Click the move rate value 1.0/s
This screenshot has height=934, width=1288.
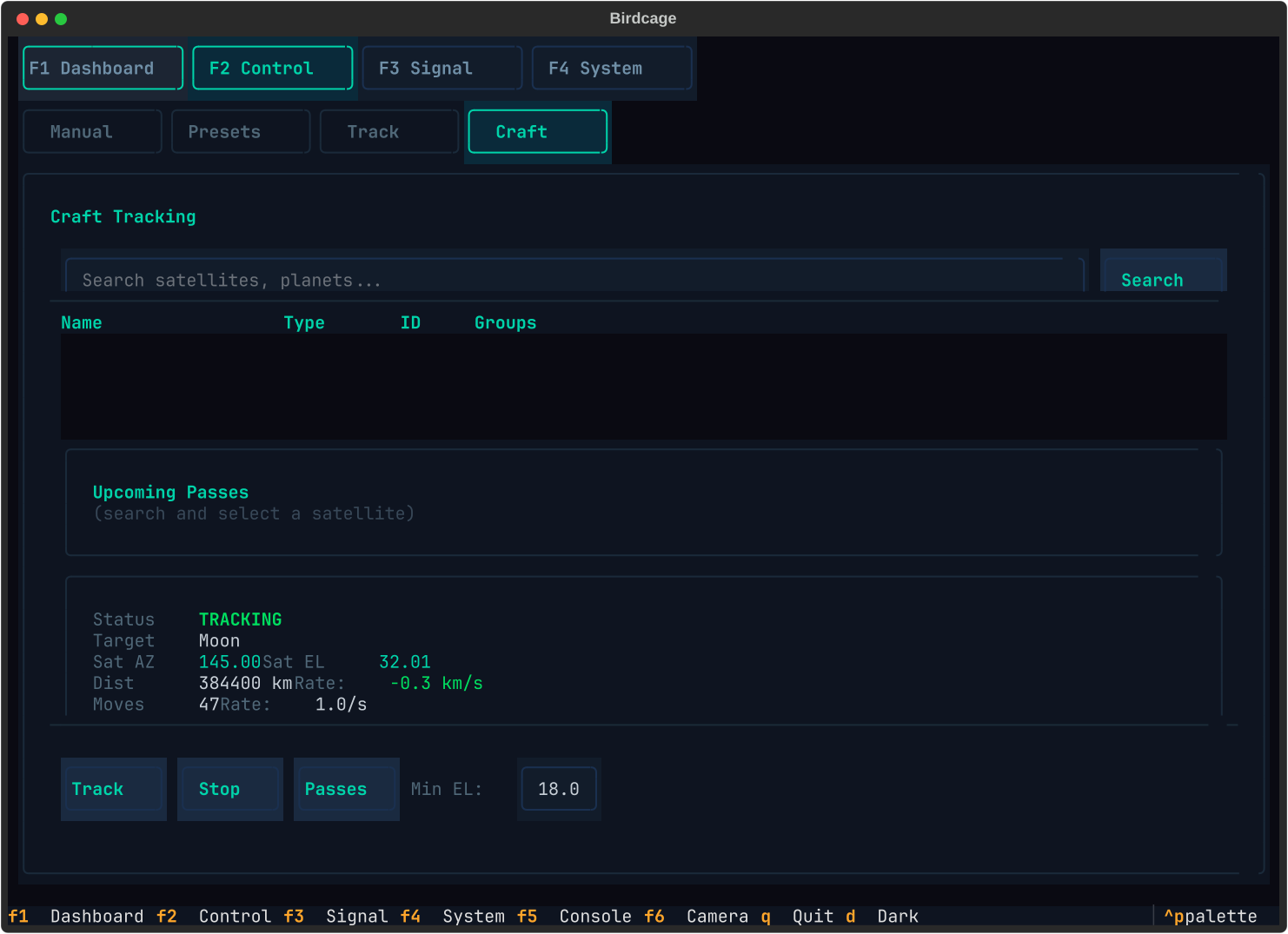click(341, 704)
